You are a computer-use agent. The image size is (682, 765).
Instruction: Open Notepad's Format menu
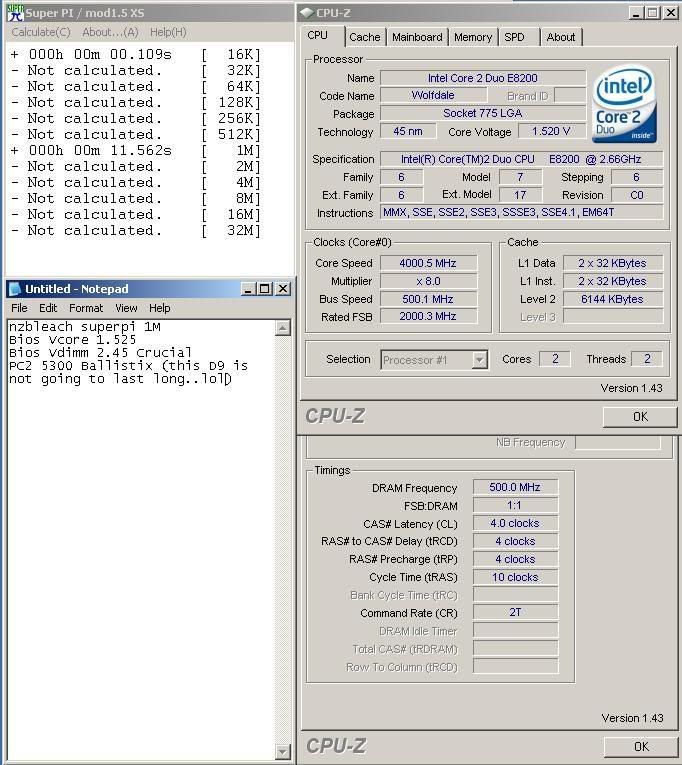[86, 308]
